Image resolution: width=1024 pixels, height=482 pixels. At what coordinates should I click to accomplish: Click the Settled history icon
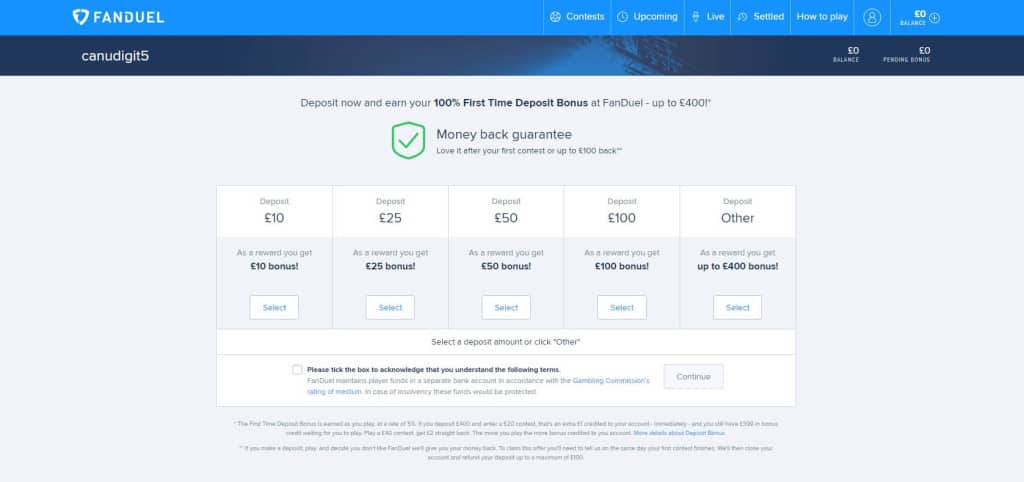(x=742, y=17)
